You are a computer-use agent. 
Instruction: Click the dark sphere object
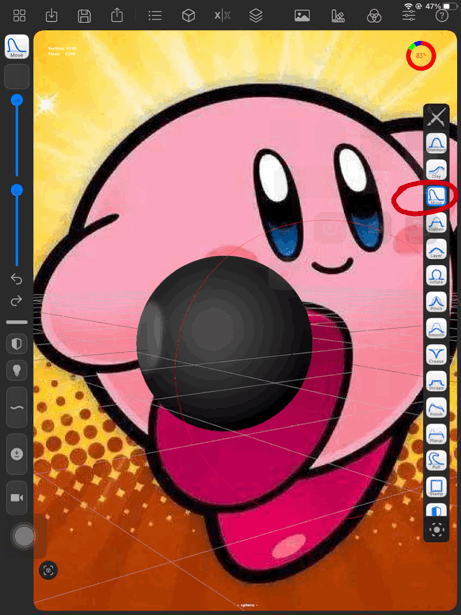point(224,344)
